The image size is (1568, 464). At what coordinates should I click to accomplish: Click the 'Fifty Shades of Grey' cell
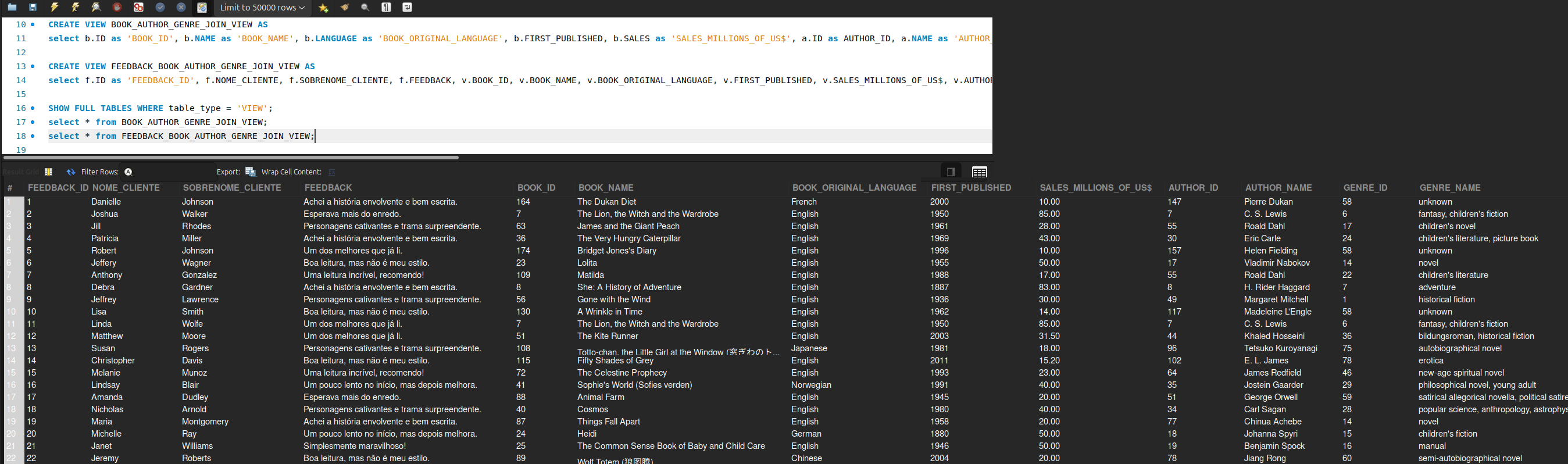(615, 361)
